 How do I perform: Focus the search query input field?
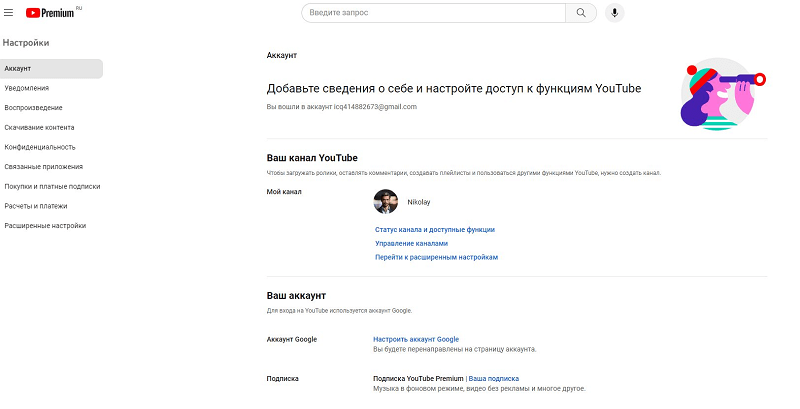click(x=433, y=13)
